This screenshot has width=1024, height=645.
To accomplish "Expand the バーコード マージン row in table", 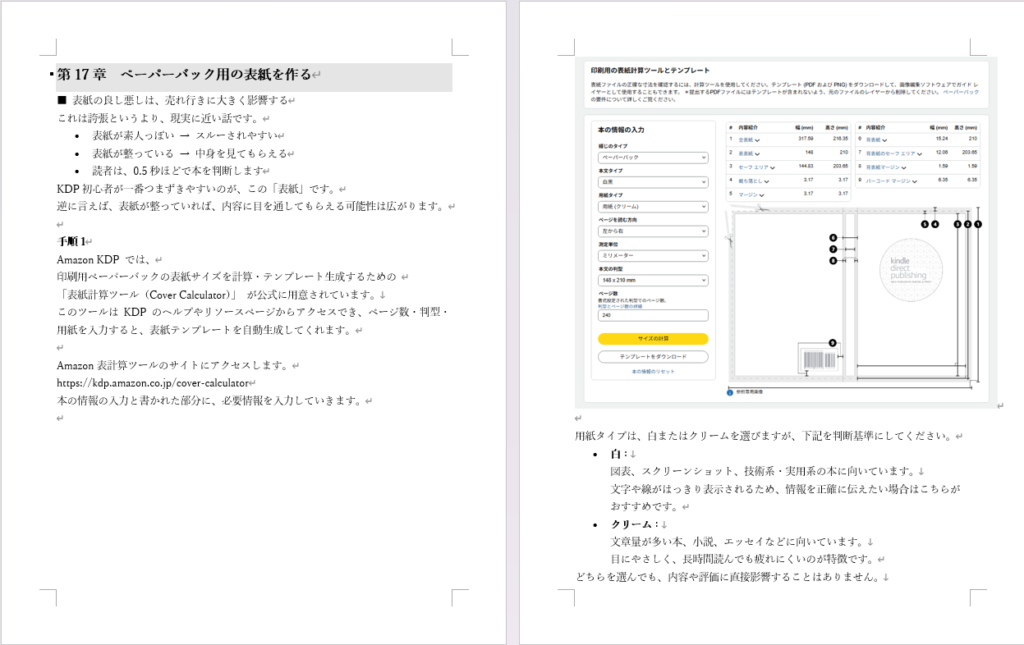I will point(914,181).
